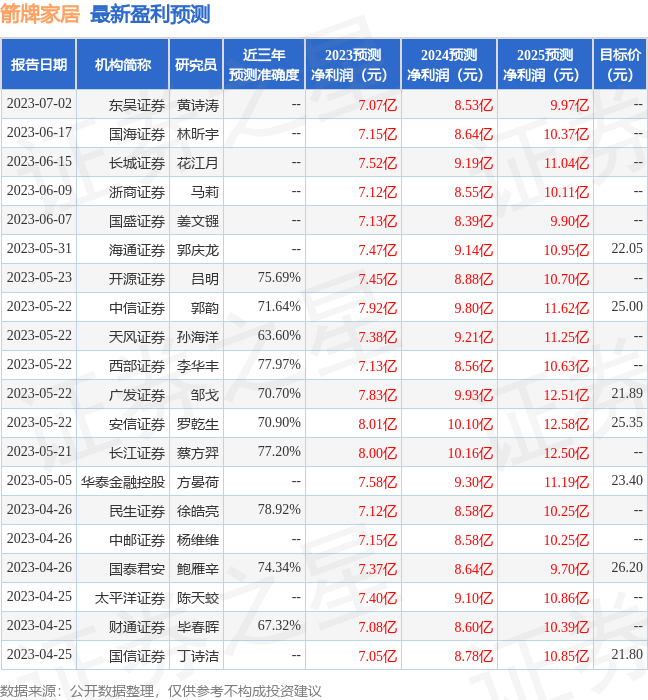
Task: Click the 目标价(元) column header
Action: [620, 65]
